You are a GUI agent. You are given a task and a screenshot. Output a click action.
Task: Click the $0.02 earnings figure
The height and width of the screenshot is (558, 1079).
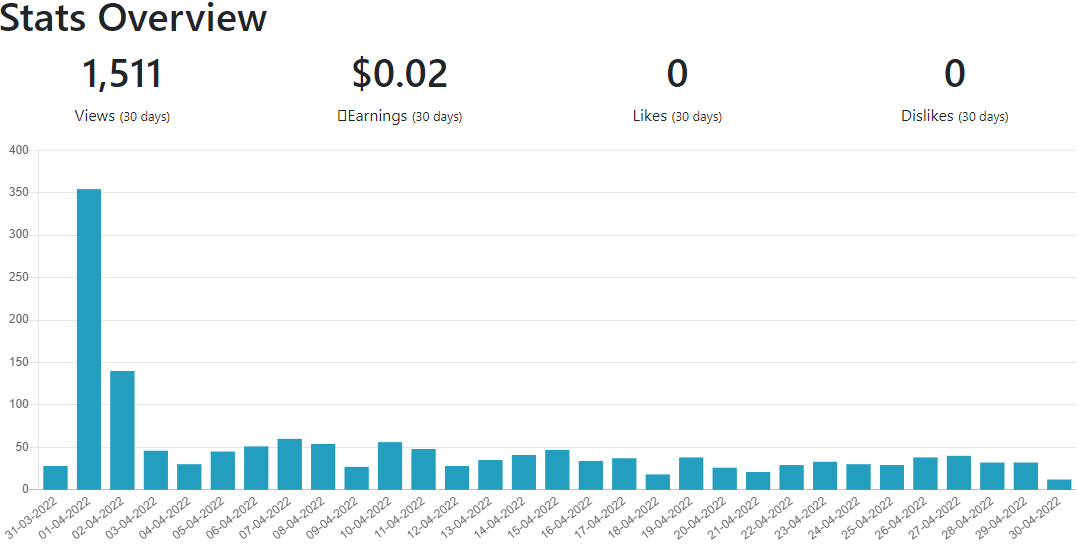[x=400, y=74]
